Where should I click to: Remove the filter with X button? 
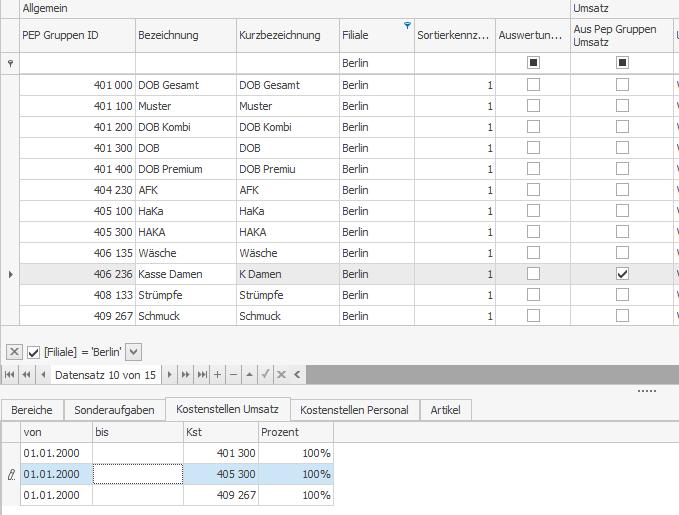(15, 351)
